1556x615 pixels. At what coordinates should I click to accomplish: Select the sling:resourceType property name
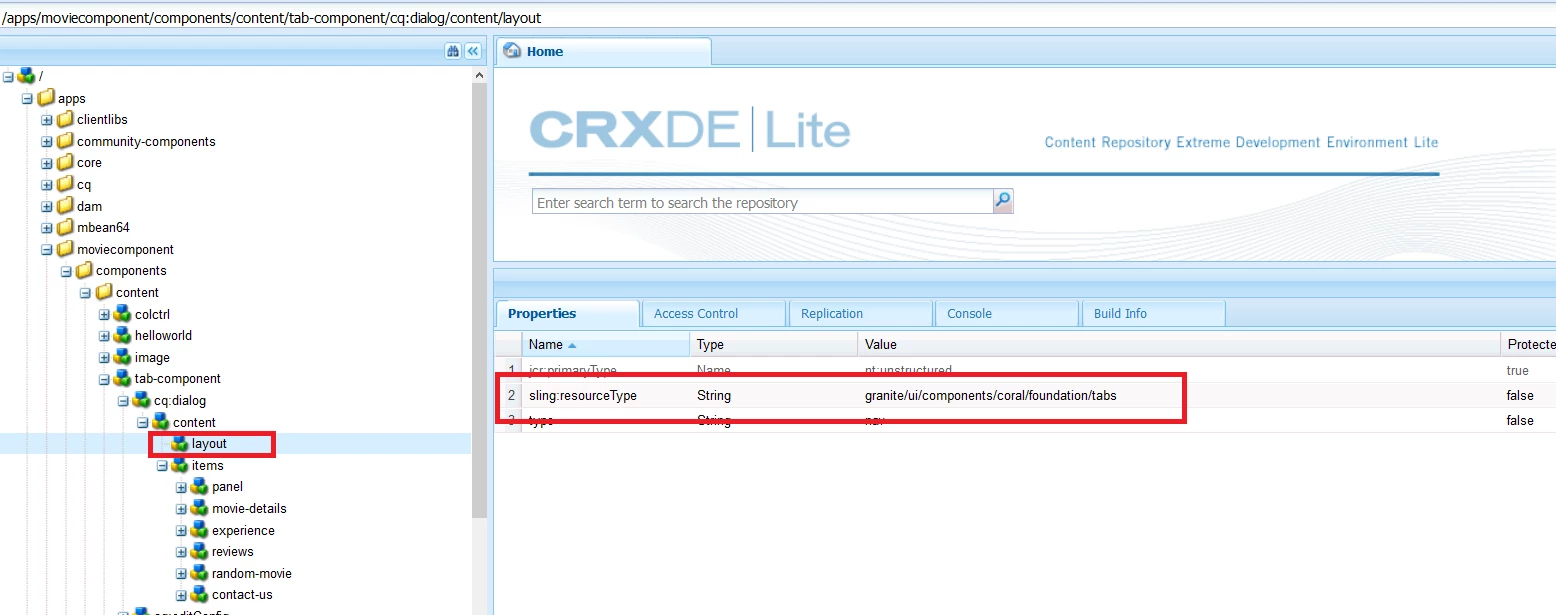point(583,396)
